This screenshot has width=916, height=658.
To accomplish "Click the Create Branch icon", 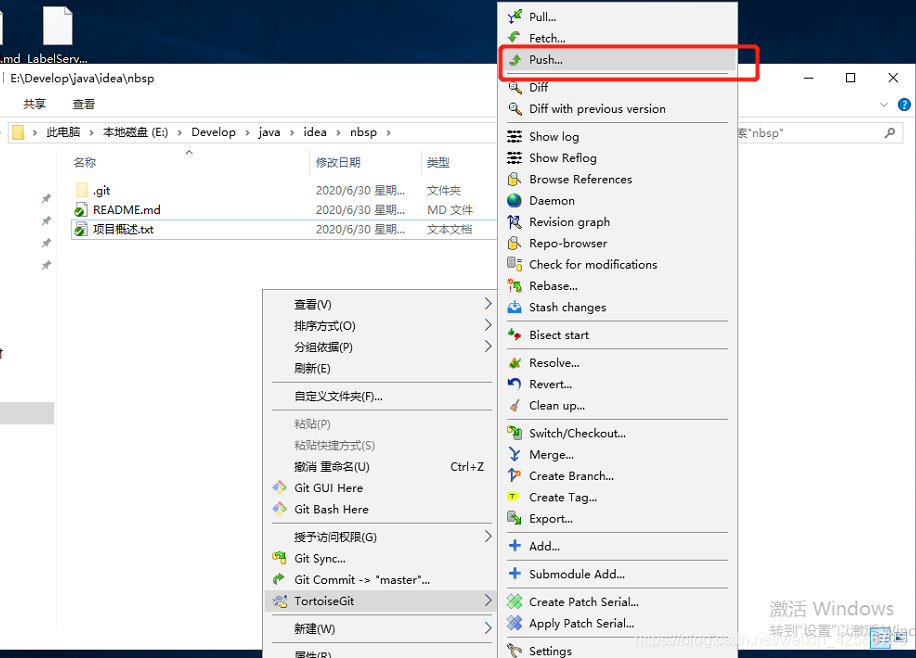I will coord(515,476).
